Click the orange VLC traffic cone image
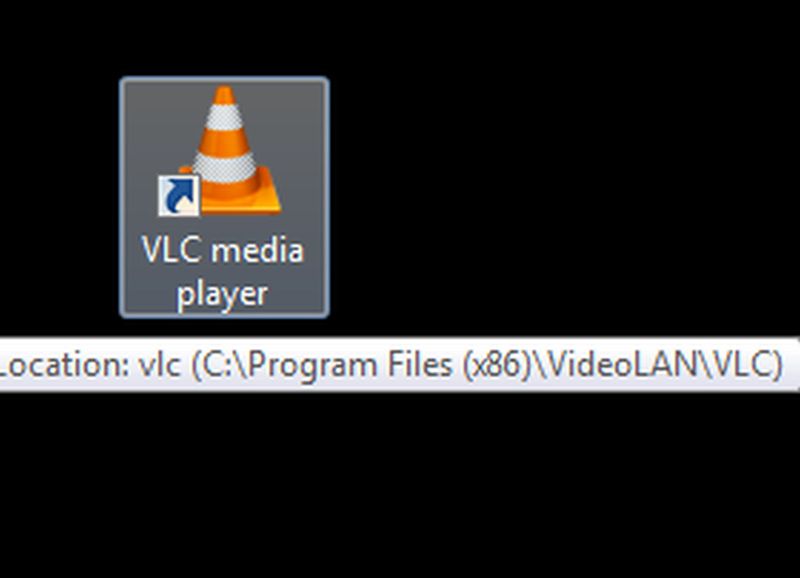The width and height of the screenshot is (800, 578). [232, 149]
